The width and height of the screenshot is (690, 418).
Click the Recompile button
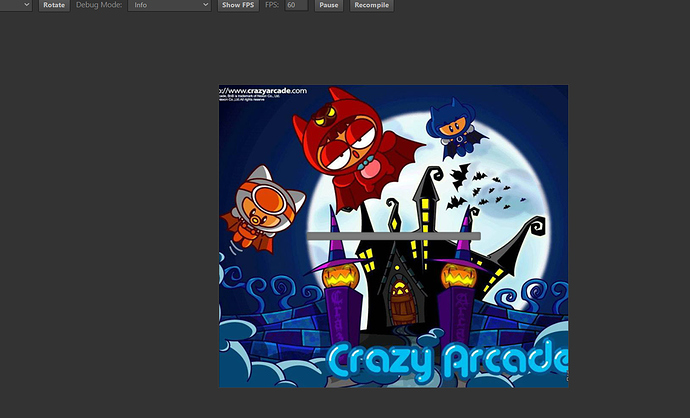click(x=372, y=5)
